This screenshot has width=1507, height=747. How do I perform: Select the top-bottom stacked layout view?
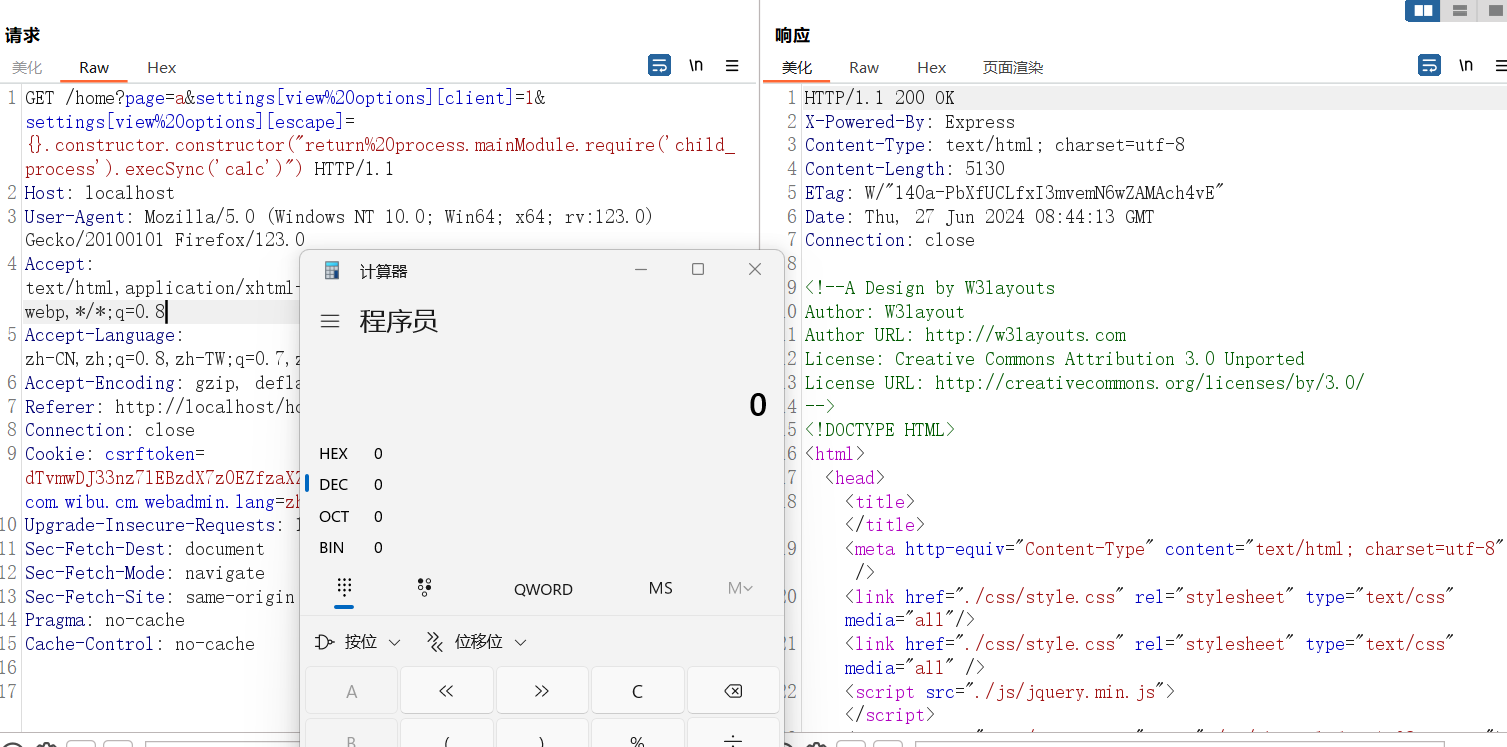pyautogui.click(x=1459, y=11)
